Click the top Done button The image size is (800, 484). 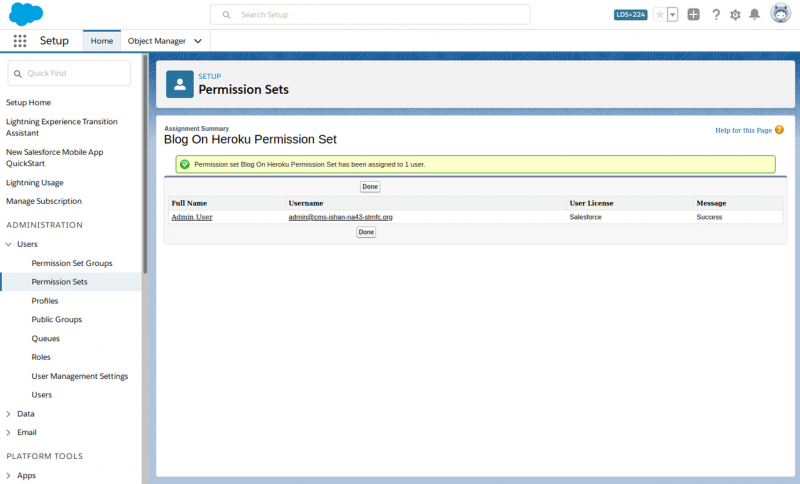point(370,187)
